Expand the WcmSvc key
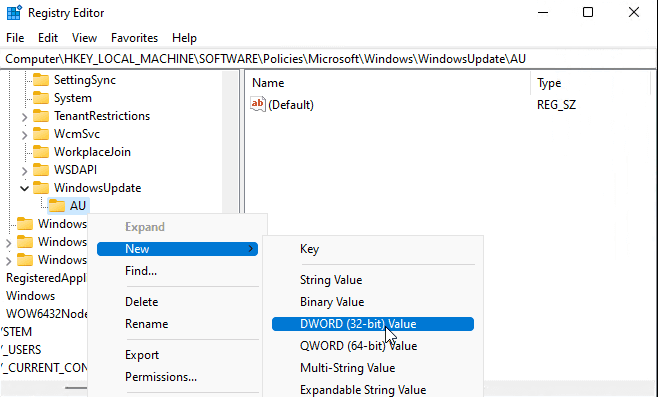 tap(24, 135)
